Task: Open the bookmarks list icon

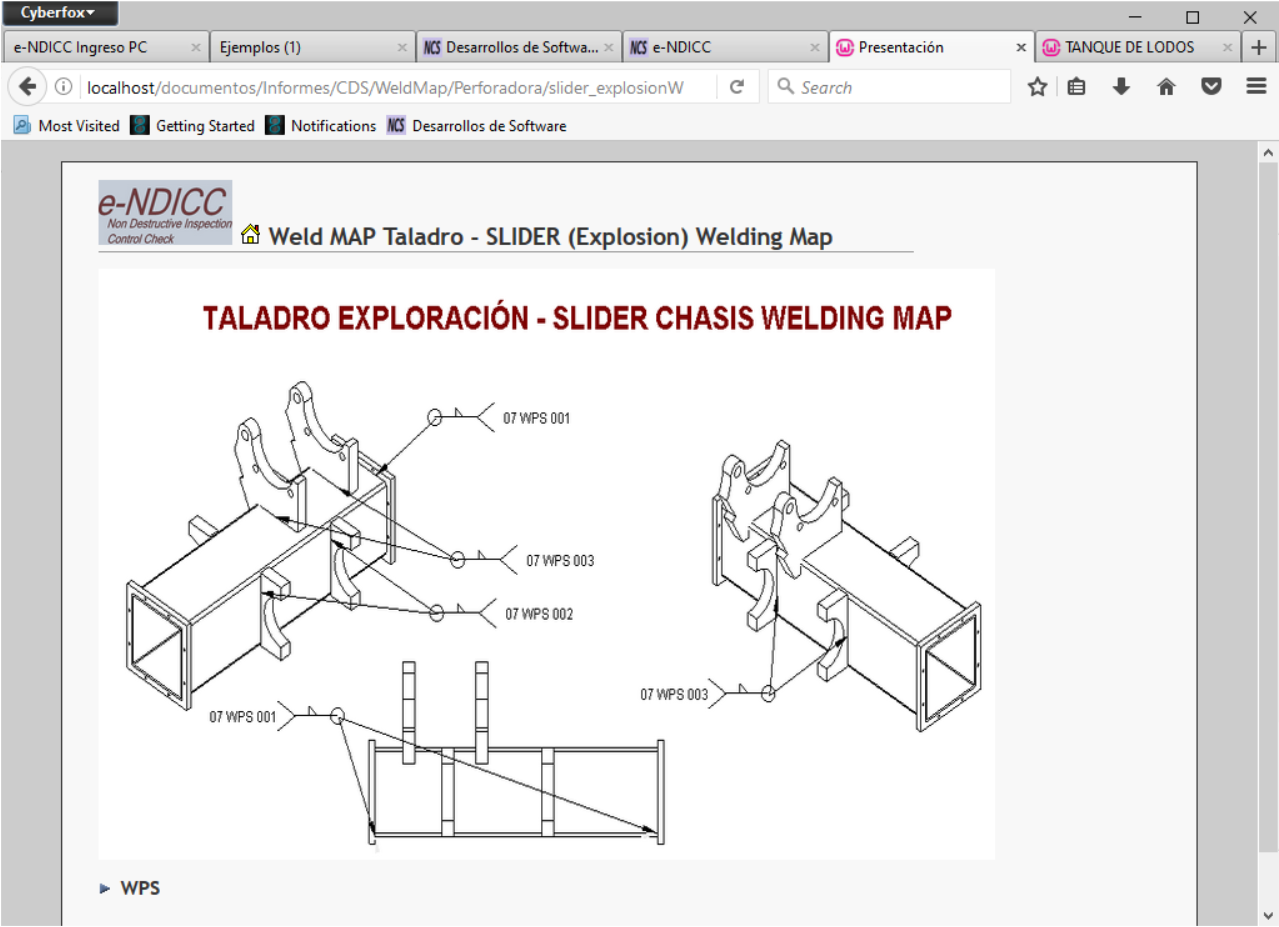Action: tap(1076, 87)
